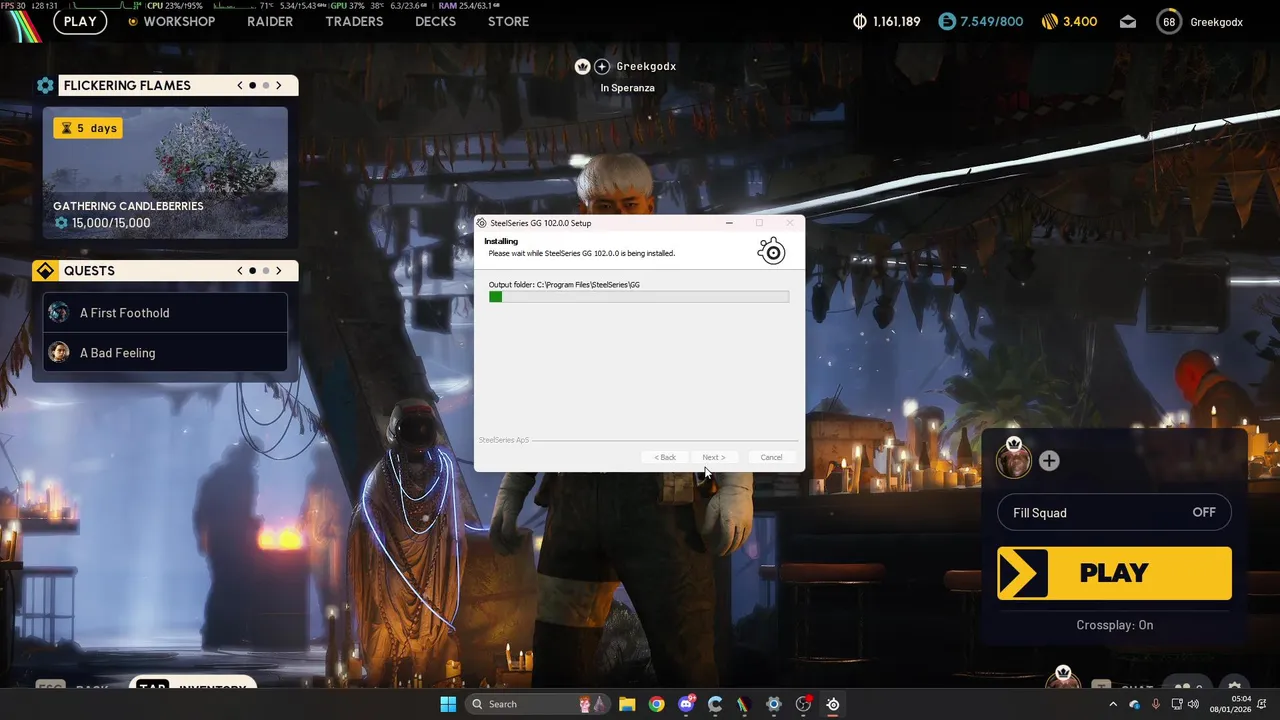
Task: Click Cancel in SteelSeries GG Setup
Action: (x=771, y=457)
